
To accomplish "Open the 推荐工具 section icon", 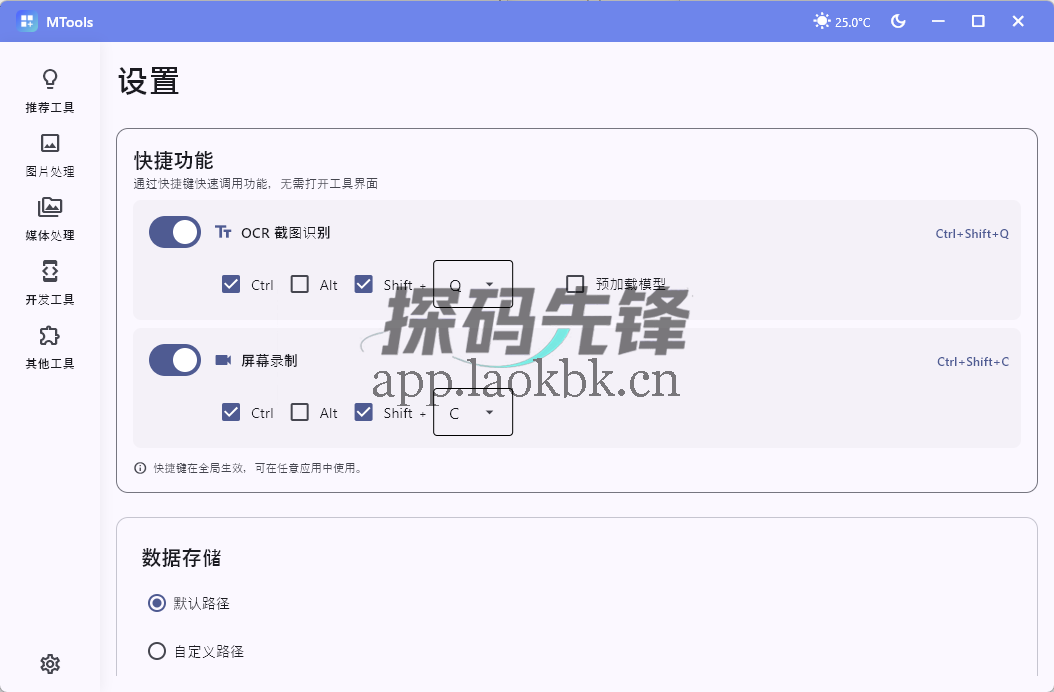I will pos(49,78).
